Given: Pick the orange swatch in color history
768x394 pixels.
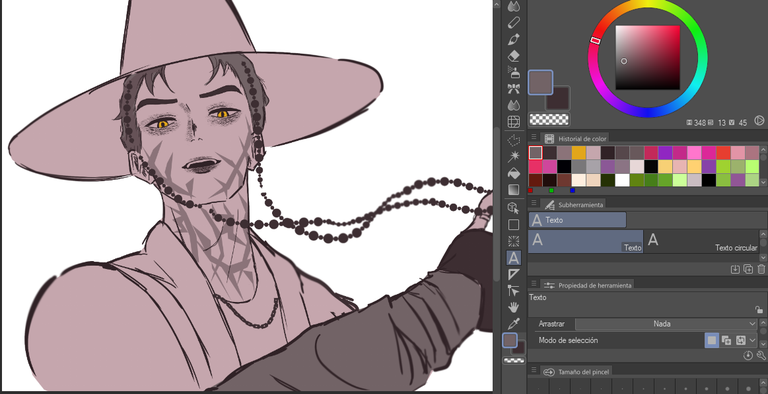Looking at the screenshot, I should pos(578,152).
